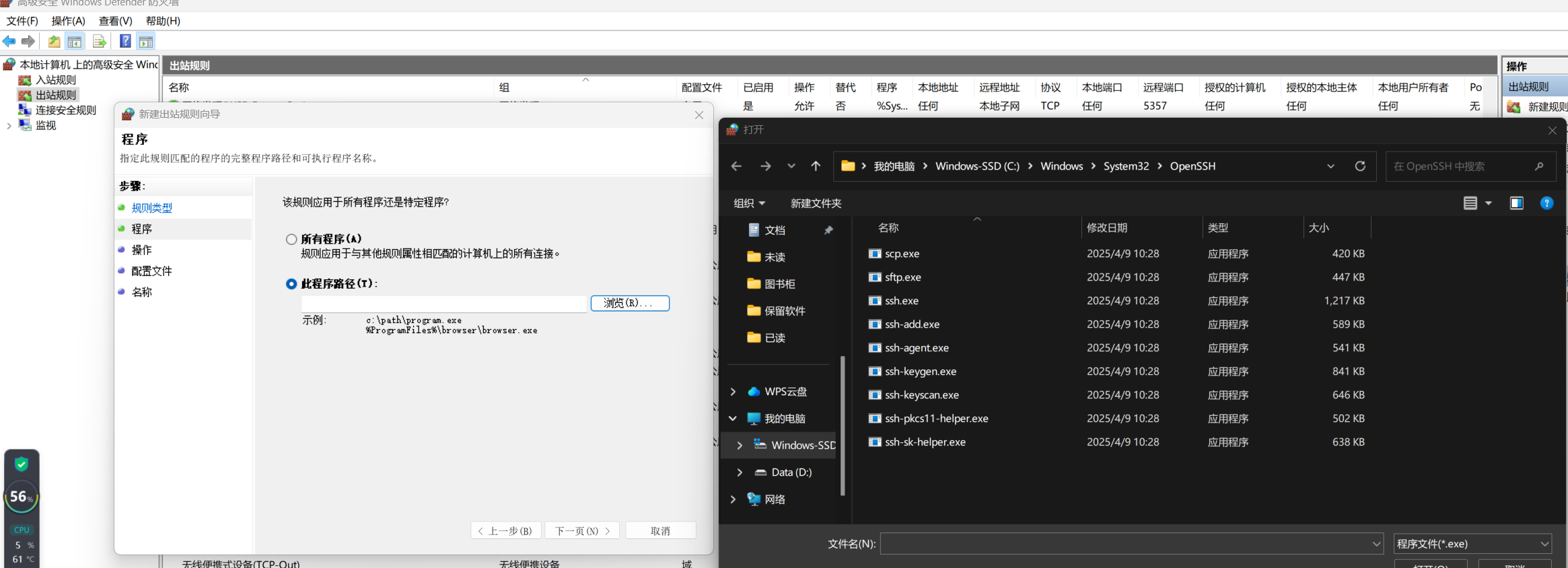The image size is (1568, 568).
Task: Open address bar history dropdown
Action: (1330, 166)
